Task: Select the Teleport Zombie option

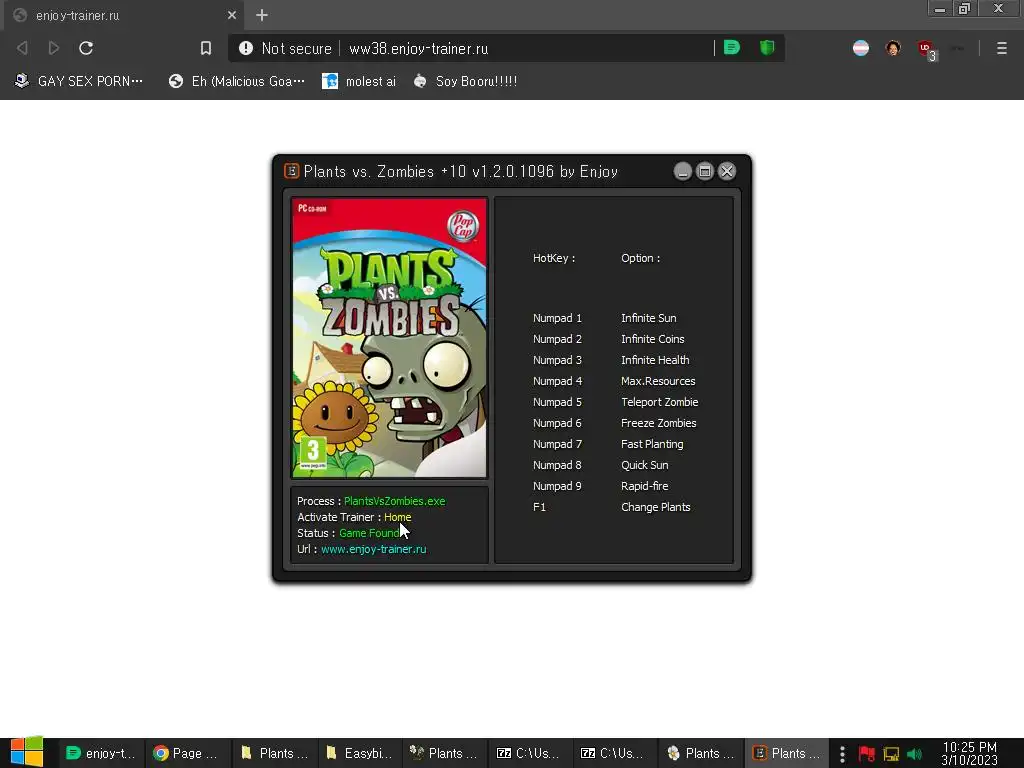Action: click(x=660, y=402)
